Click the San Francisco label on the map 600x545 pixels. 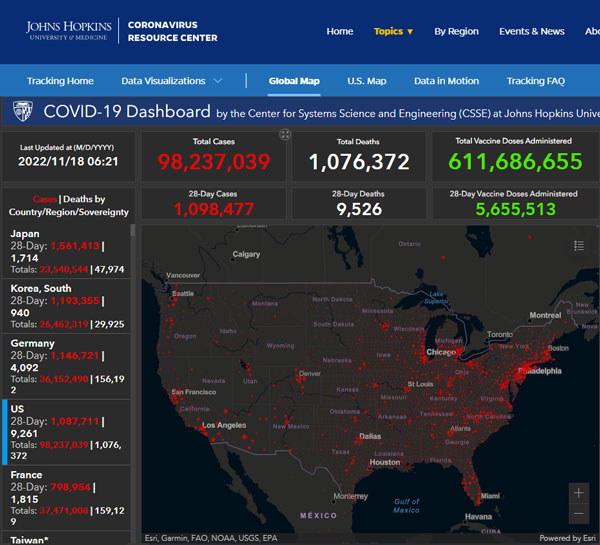click(x=194, y=392)
